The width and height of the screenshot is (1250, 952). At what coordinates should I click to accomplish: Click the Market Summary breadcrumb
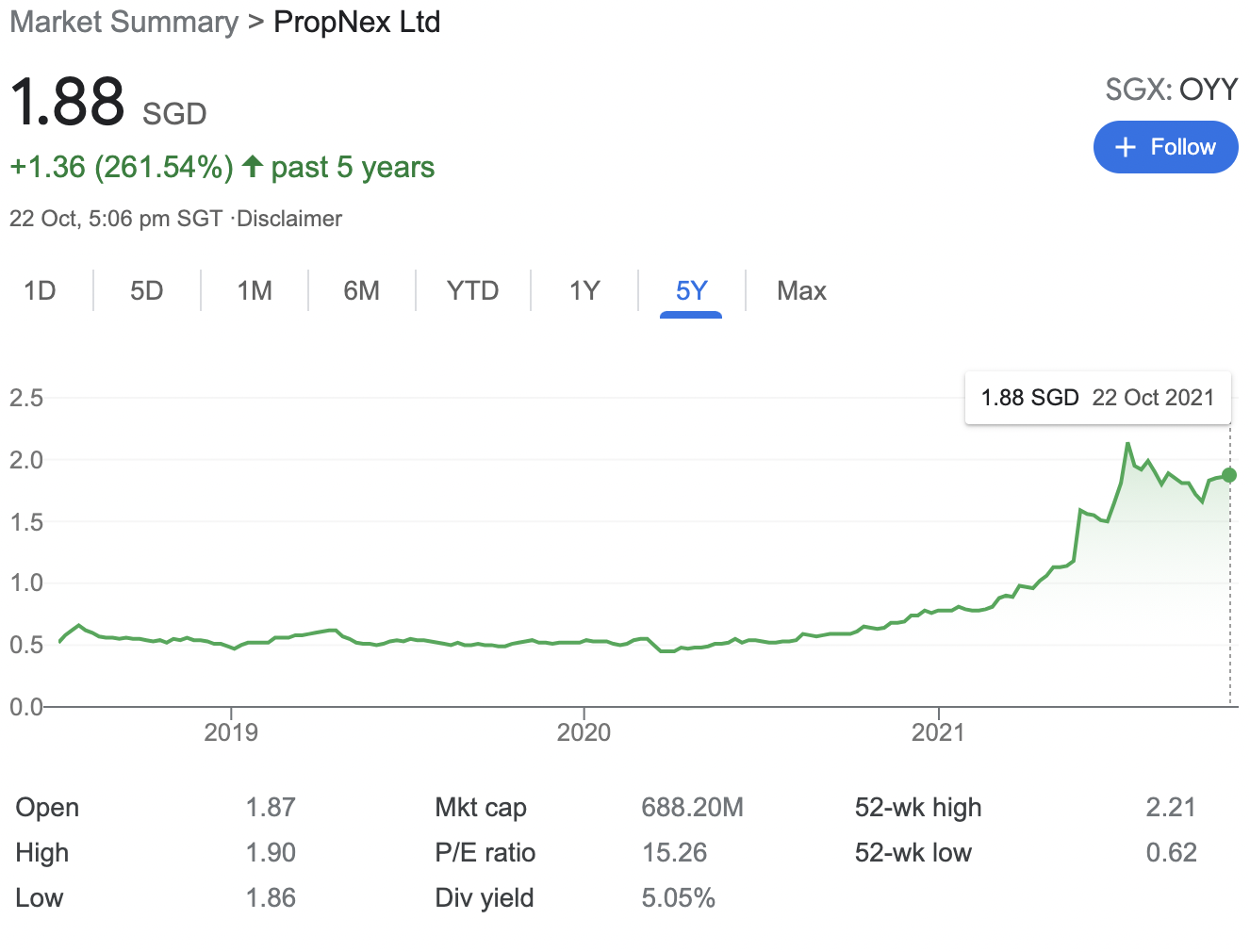click(x=123, y=22)
